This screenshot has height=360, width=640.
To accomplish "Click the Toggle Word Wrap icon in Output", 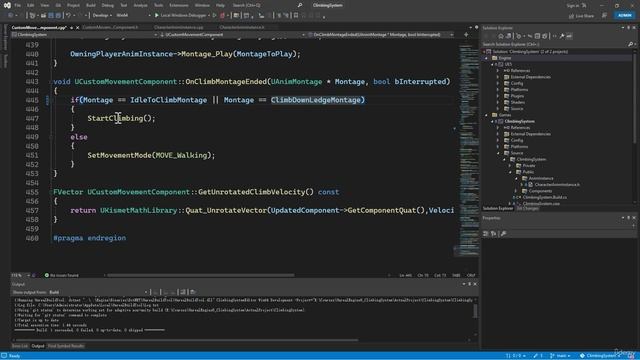I will coord(183,292).
